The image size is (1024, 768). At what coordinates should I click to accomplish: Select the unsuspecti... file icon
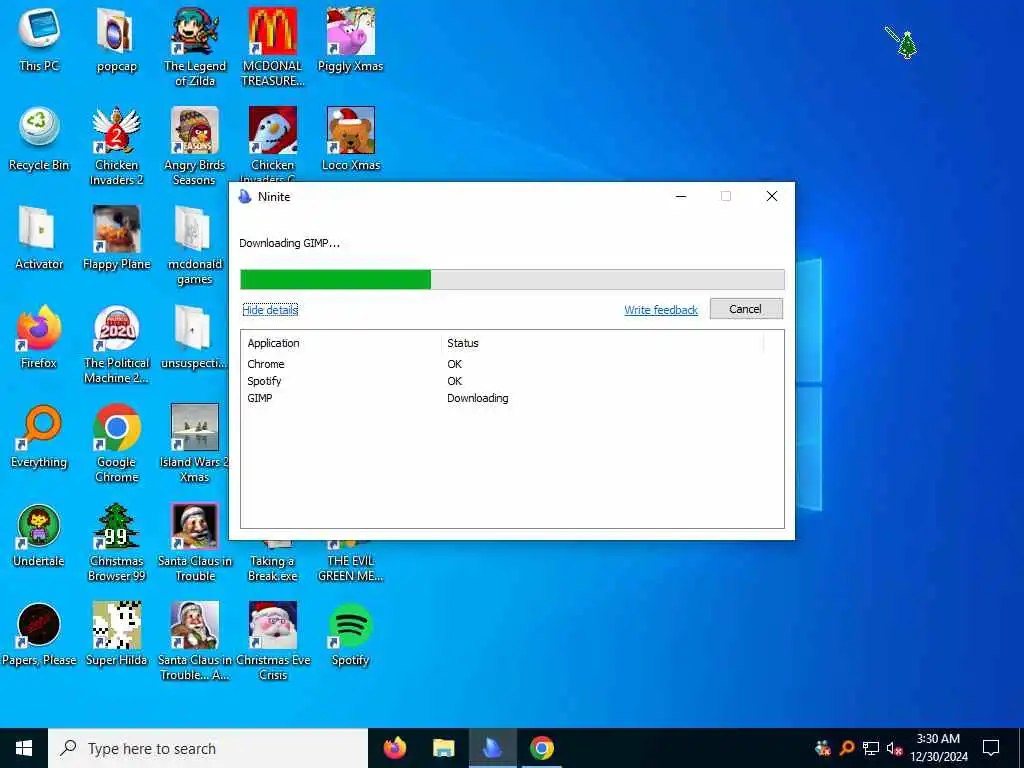(x=195, y=337)
